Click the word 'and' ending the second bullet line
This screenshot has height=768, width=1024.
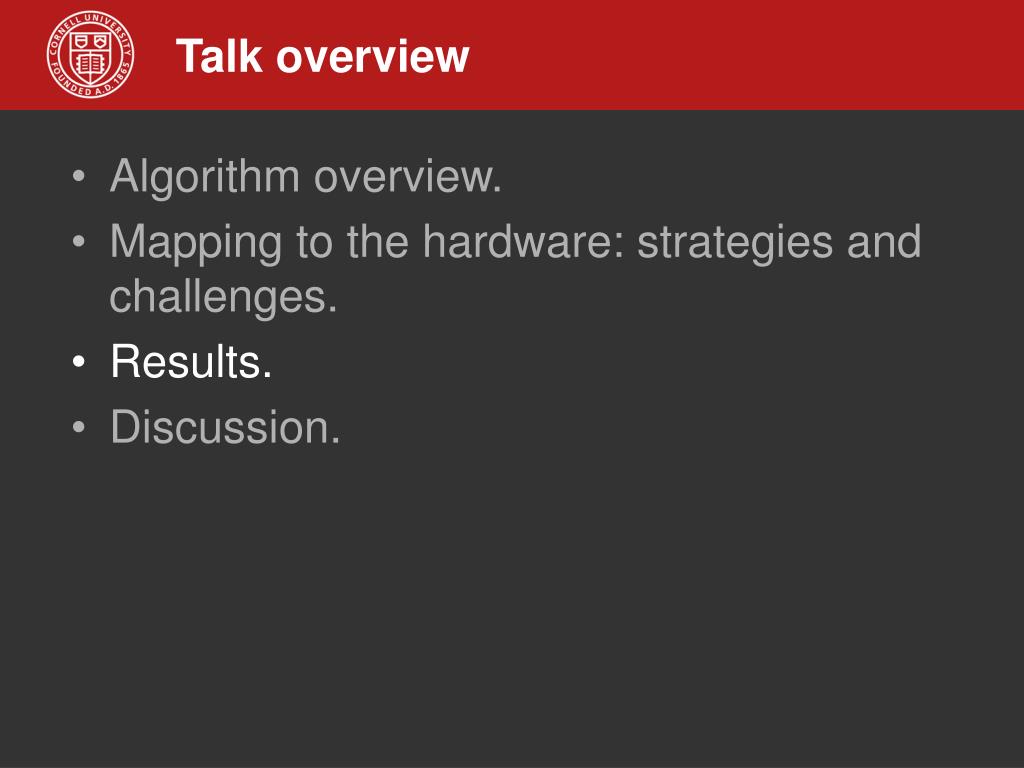pos(884,242)
